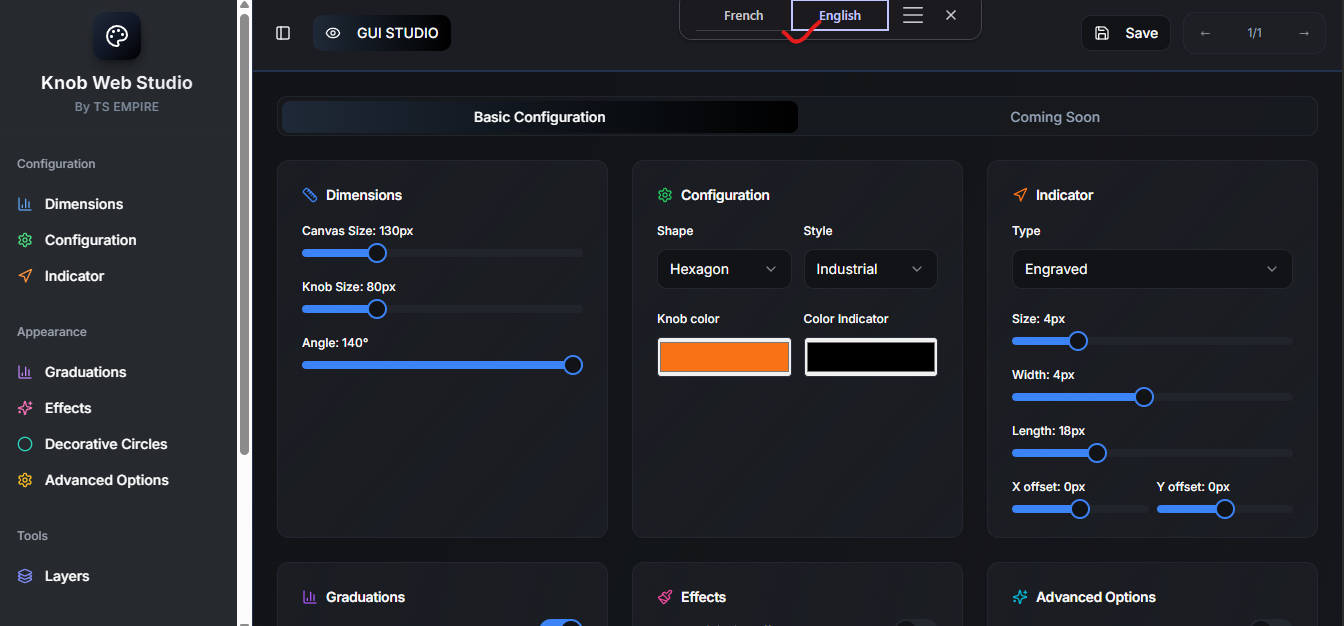This screenshot has width=1344, height=626.
Task: Click the indicator Width slider handle
Action: 1144,397
